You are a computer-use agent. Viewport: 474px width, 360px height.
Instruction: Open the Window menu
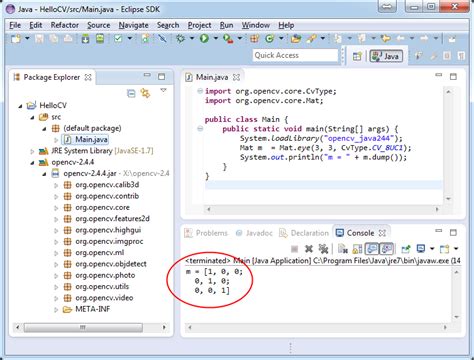256,25
